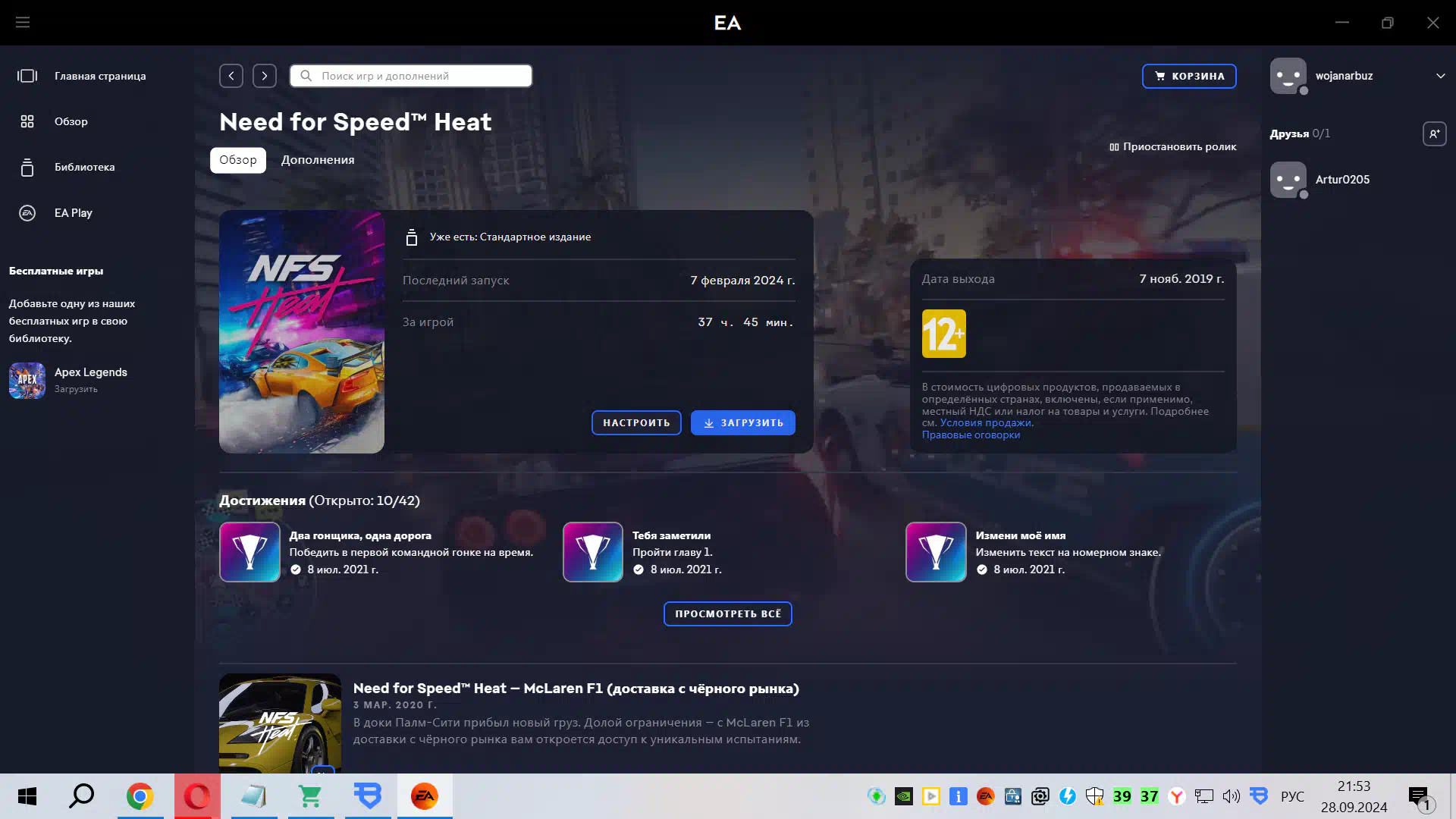1456x819 pixels.
Task: Pause the background video (Приостановить ролик)
Action: pos(1172,146)
